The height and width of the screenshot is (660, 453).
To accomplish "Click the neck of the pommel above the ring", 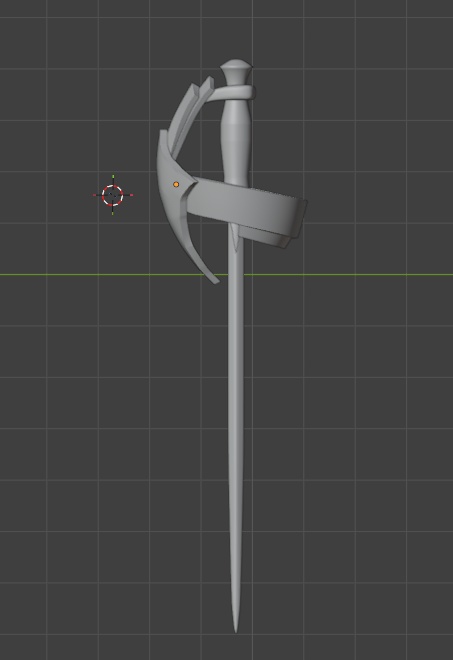I will coord(236,79).
